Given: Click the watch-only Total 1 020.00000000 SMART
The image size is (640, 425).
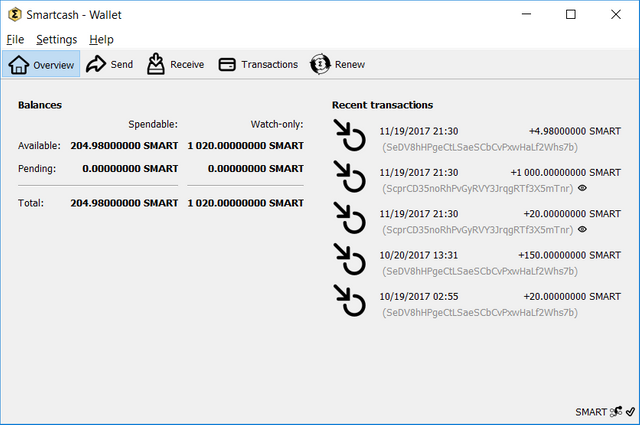Looking at the screenshot, I should coord(245,203).
